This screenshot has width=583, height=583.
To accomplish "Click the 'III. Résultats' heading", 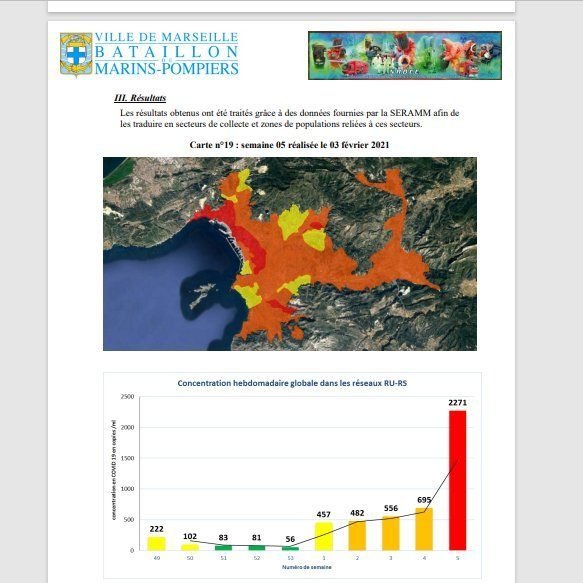I will coord(140,98).
